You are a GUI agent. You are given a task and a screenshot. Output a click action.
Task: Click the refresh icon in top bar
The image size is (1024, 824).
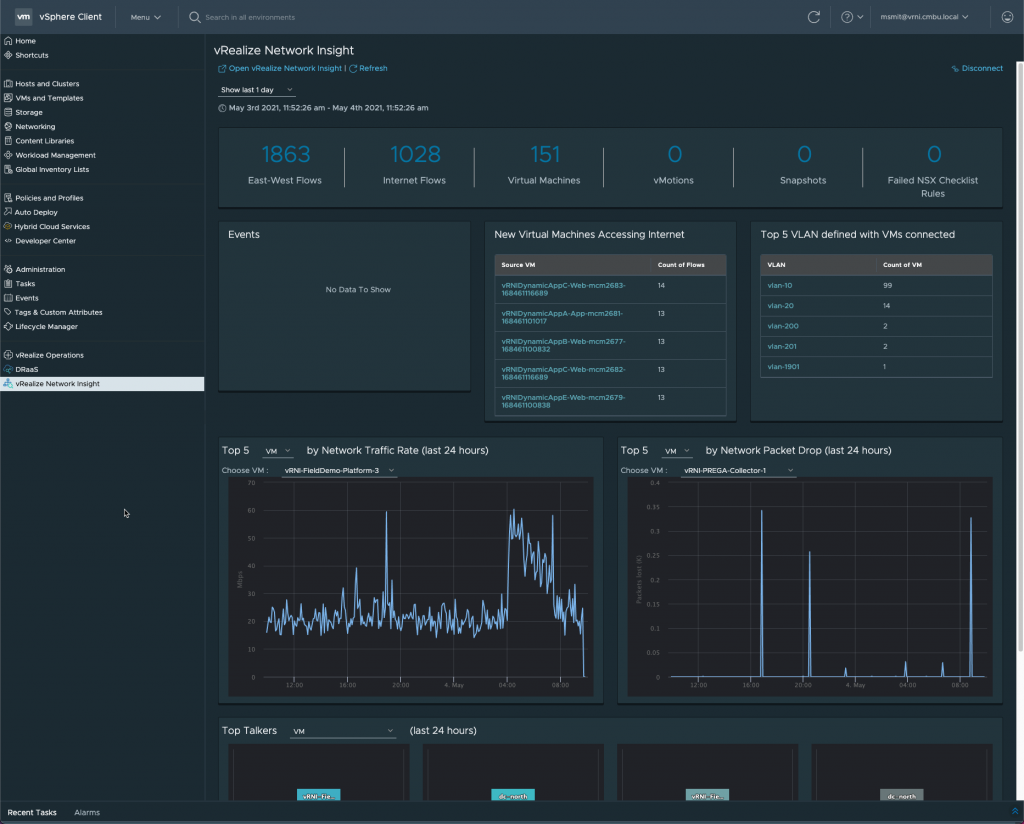[x=814, y=17]
